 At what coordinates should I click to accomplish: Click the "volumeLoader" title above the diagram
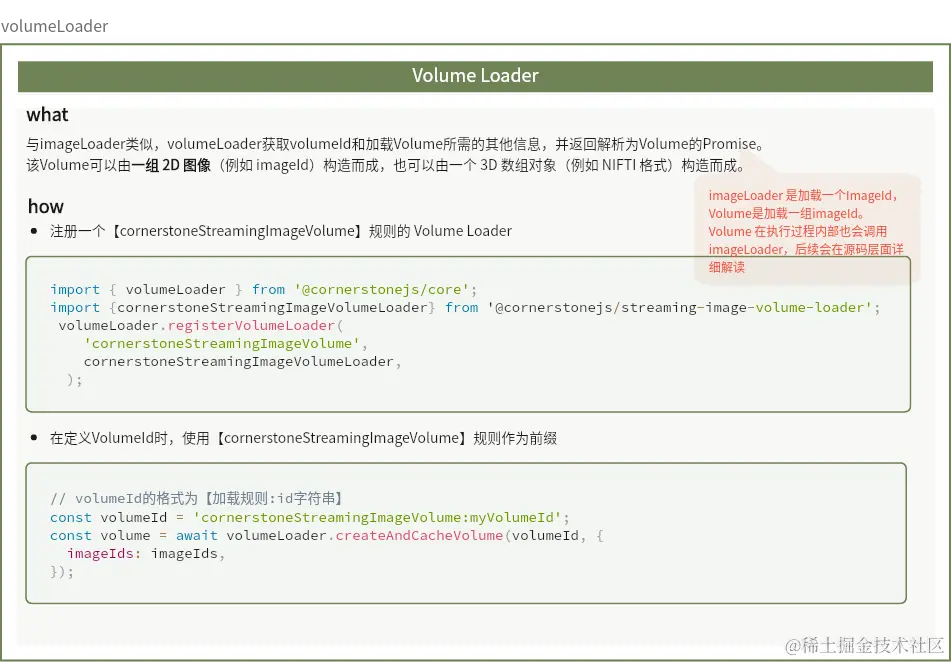[55, 26]
